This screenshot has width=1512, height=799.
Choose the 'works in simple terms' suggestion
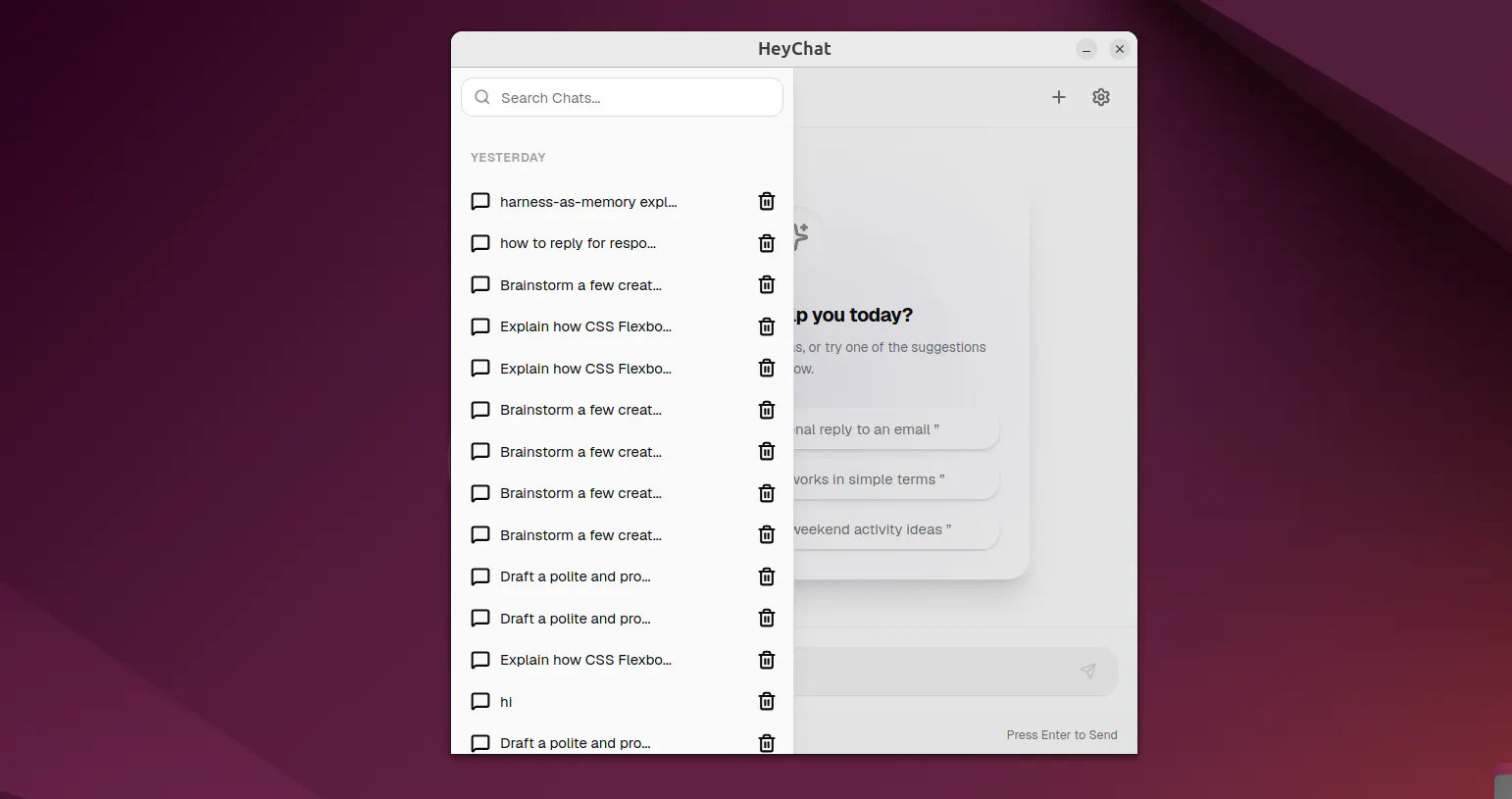click(896, 479)
